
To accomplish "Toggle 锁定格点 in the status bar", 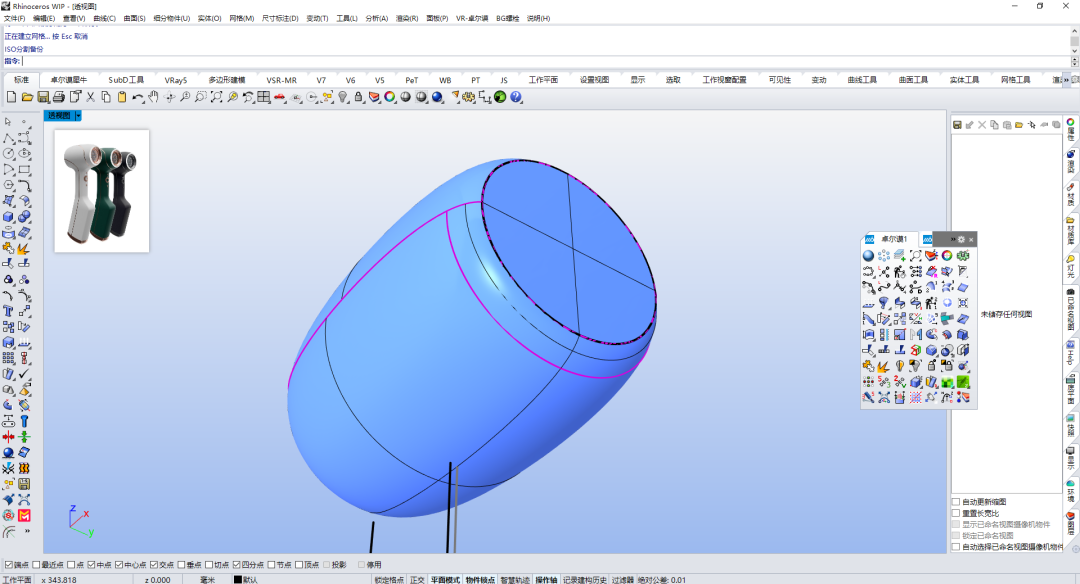I will (x=389, y=580).
